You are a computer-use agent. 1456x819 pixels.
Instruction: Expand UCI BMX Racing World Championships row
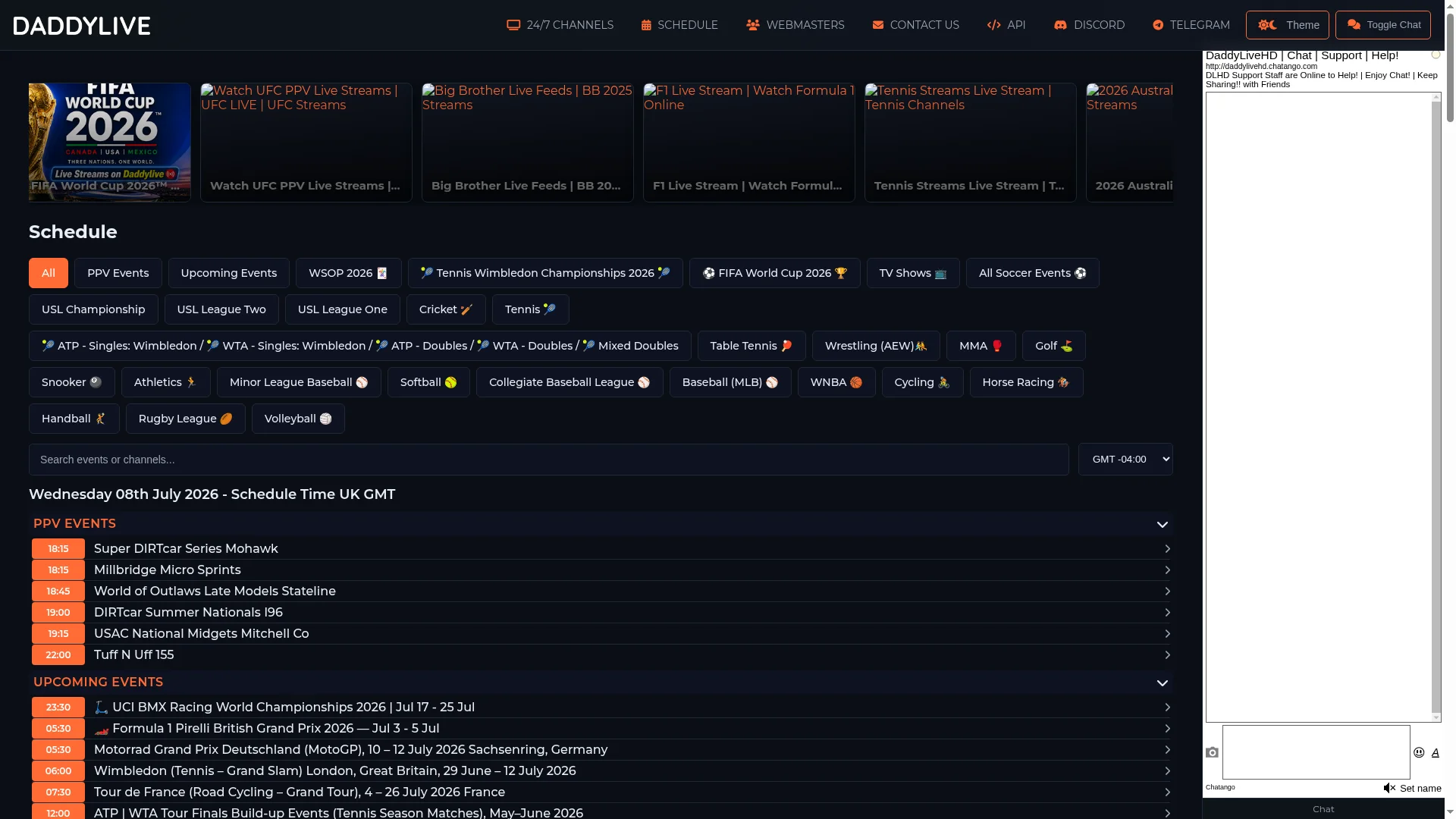tap(601, 707)
